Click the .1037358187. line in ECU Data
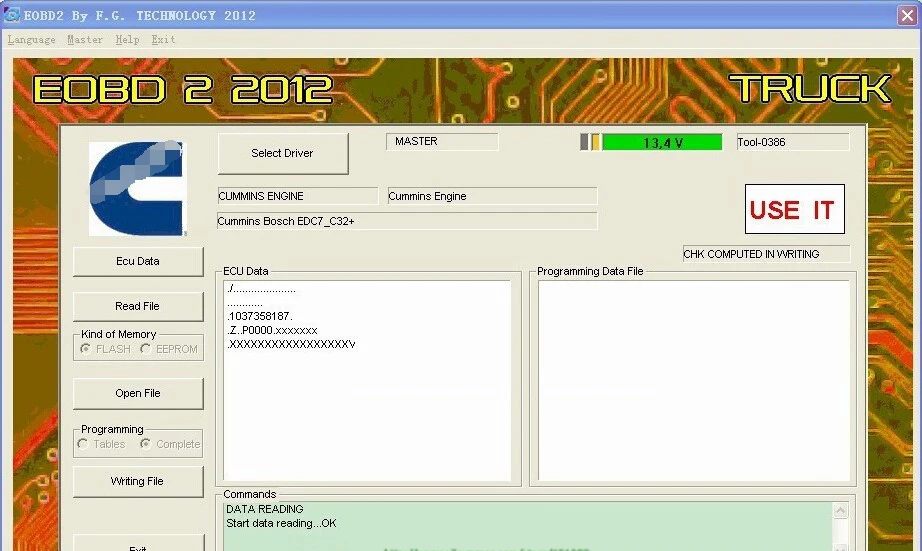This screenshot has height=551, width=922. click(x=260, y=316)
